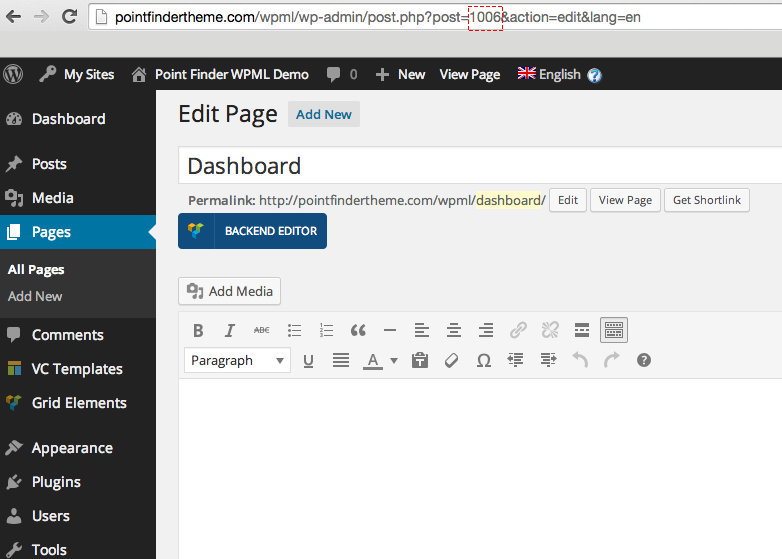Click the Get Shortlink button
Viewport: 782px width, 559px height.
pyautogui.click(x=706, y=200)
